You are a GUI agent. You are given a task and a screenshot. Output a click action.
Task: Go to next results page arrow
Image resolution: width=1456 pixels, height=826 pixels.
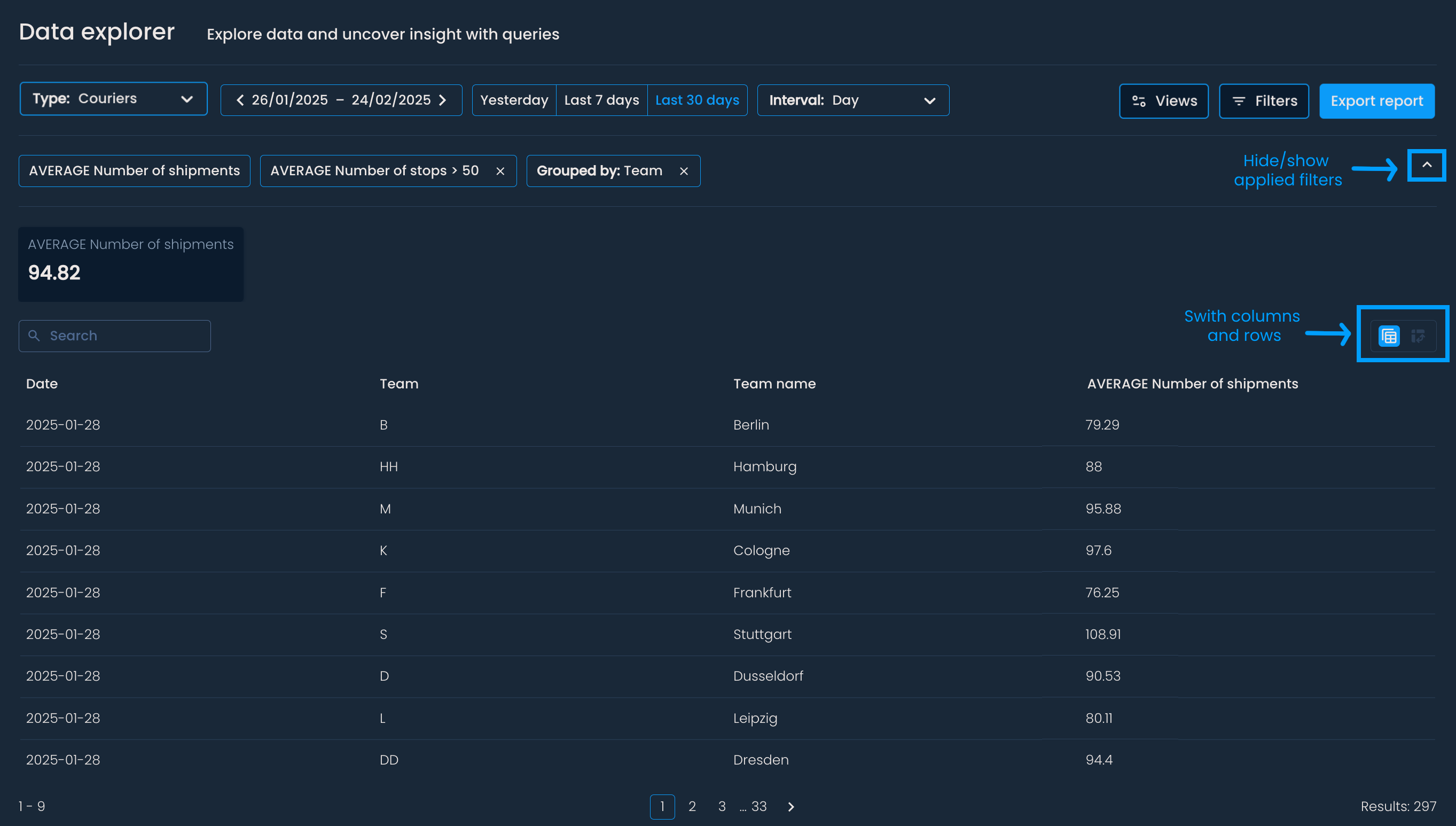tap(791, 807)
